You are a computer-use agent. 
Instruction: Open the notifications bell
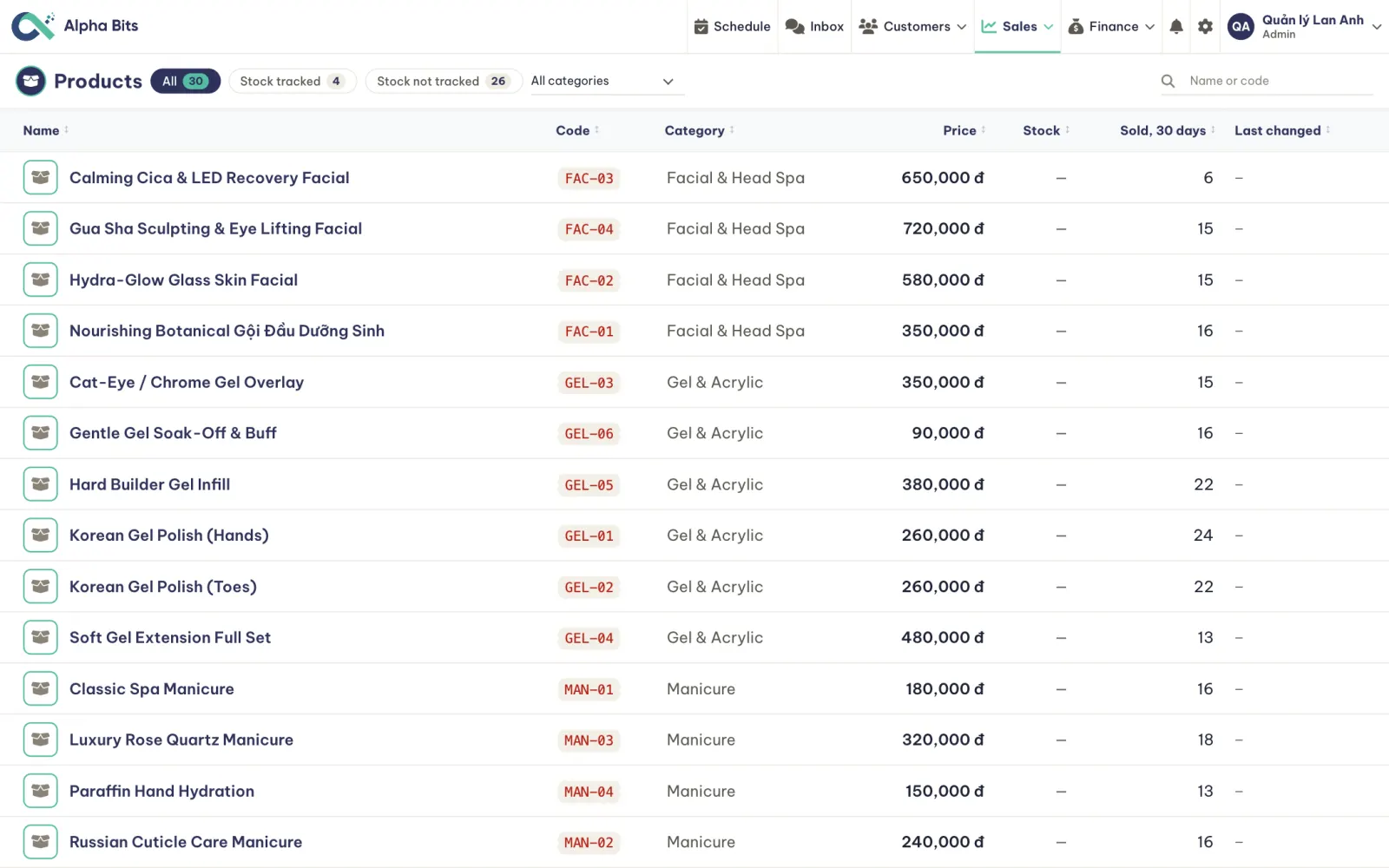tap(1175, 27)
